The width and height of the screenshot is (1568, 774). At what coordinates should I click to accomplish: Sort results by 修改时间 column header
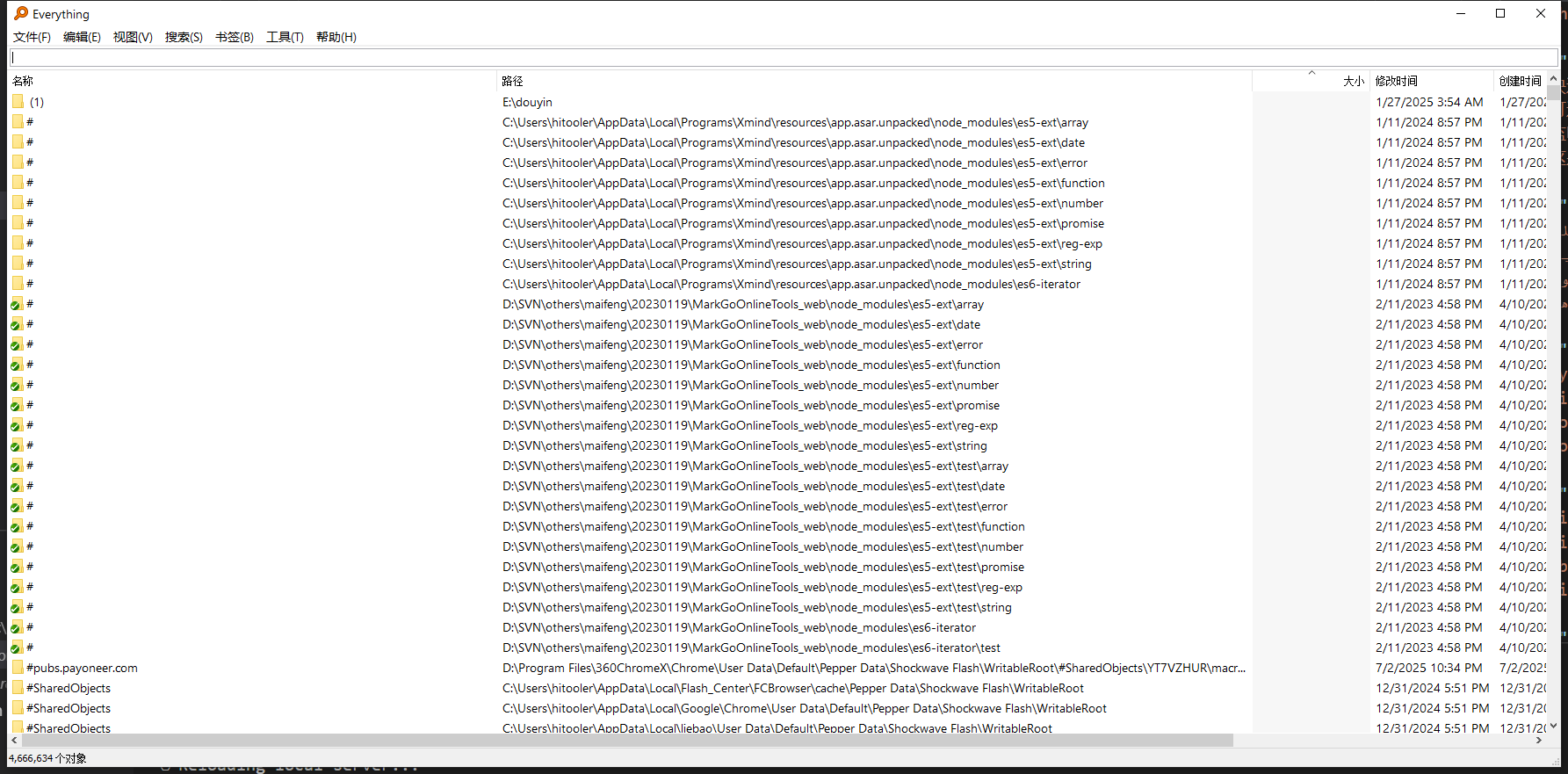1431,81
